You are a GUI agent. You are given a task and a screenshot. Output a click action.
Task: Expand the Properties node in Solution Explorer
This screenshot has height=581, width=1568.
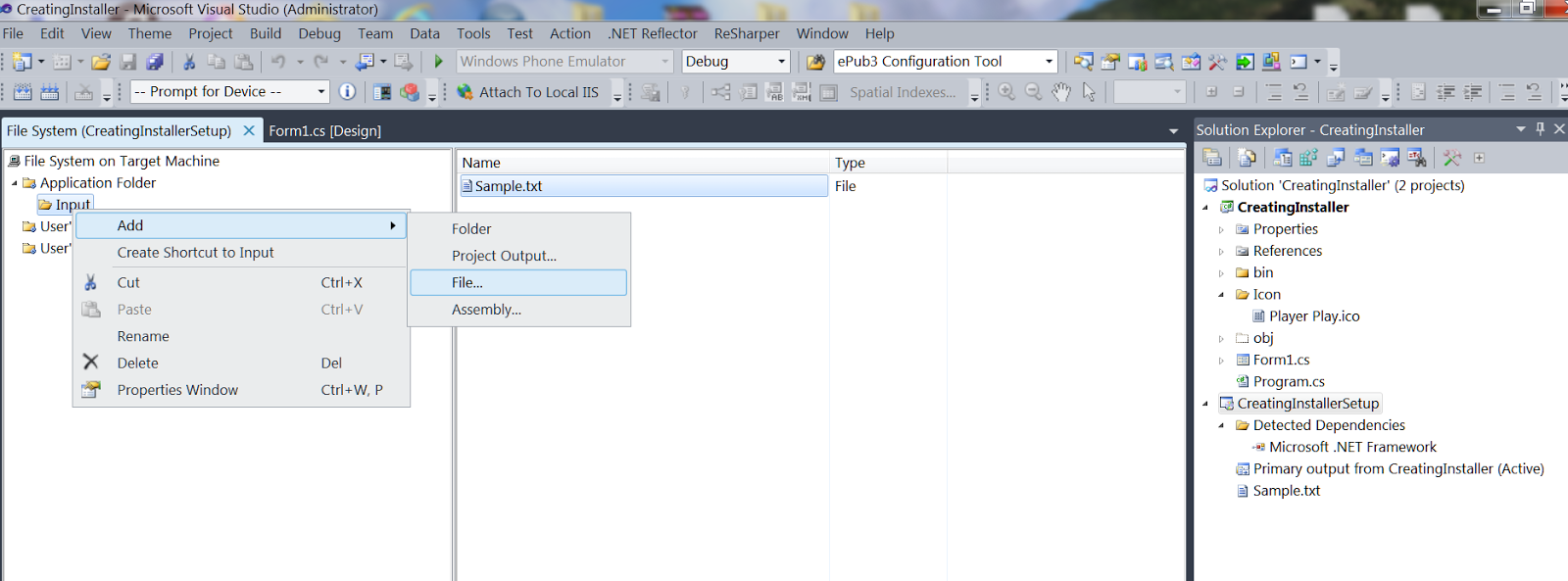coord(1221,229)
